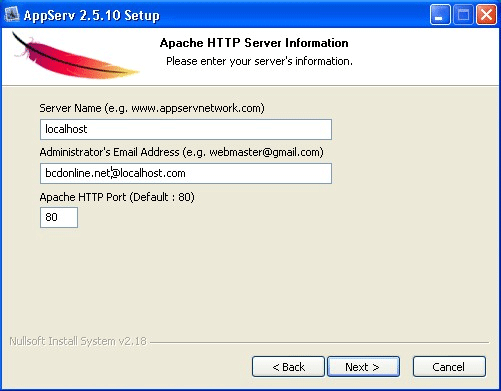Close the AppServ Setup window
This screenshot has height=391, width=501.
point(486,15)
